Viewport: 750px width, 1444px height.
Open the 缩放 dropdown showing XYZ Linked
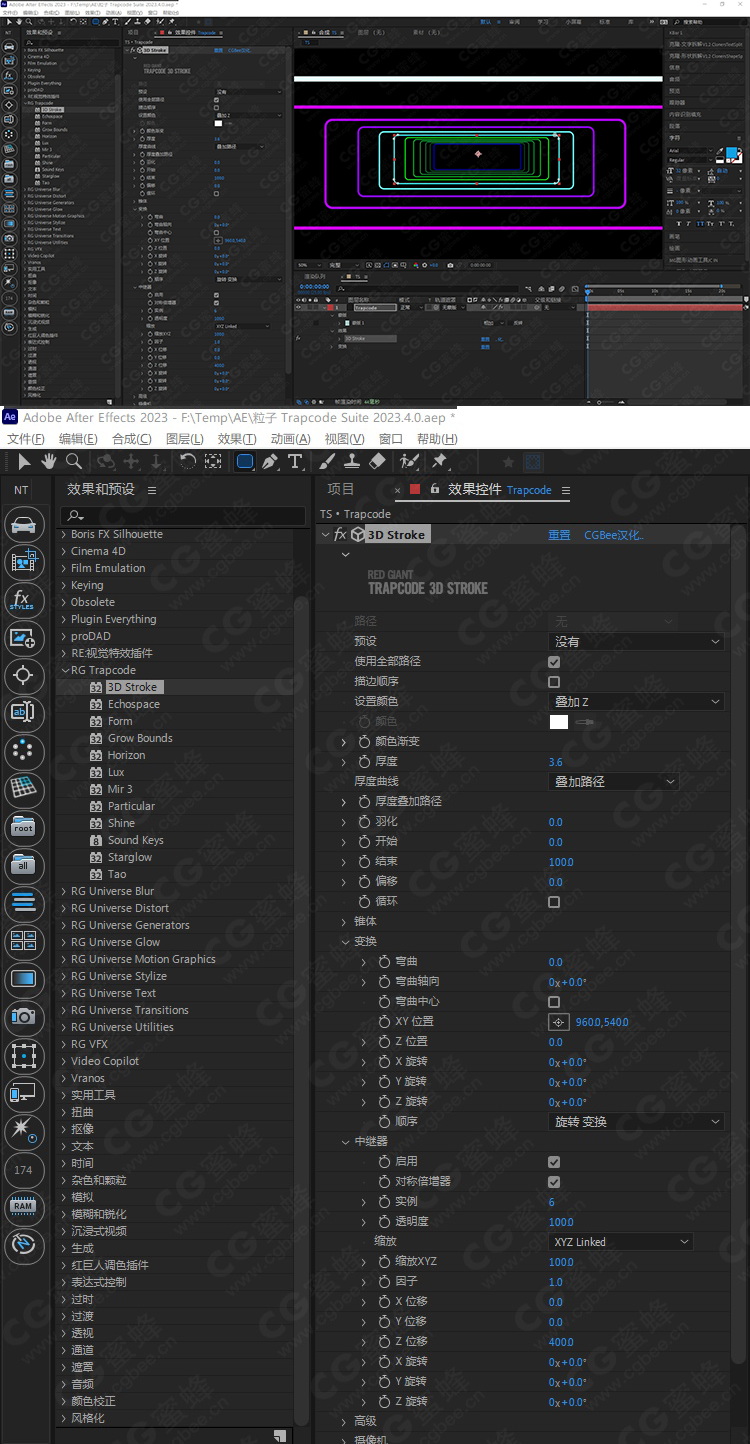coord(621,1242)
